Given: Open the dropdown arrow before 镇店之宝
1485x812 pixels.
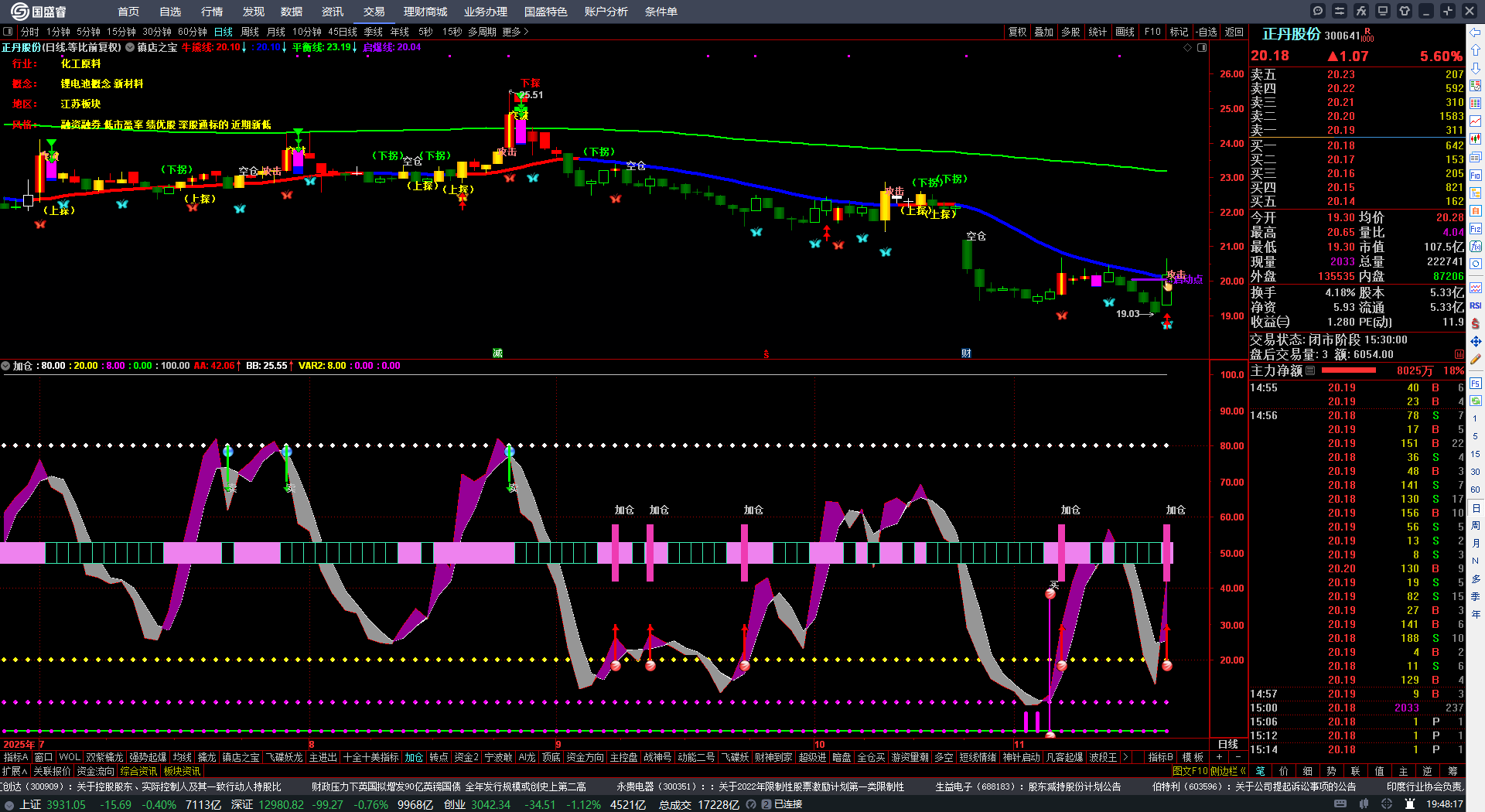Looking at the screenshot, I should pos(130,47).
